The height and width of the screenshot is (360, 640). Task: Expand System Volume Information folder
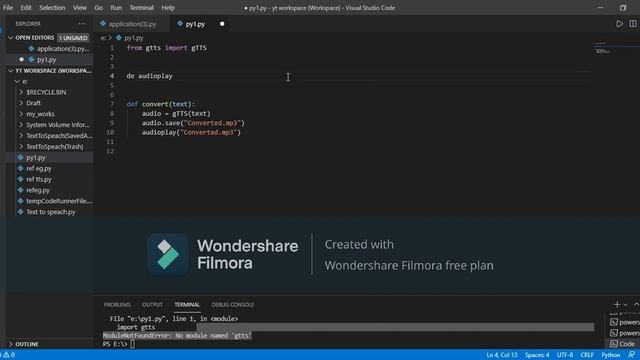(22, 125)
